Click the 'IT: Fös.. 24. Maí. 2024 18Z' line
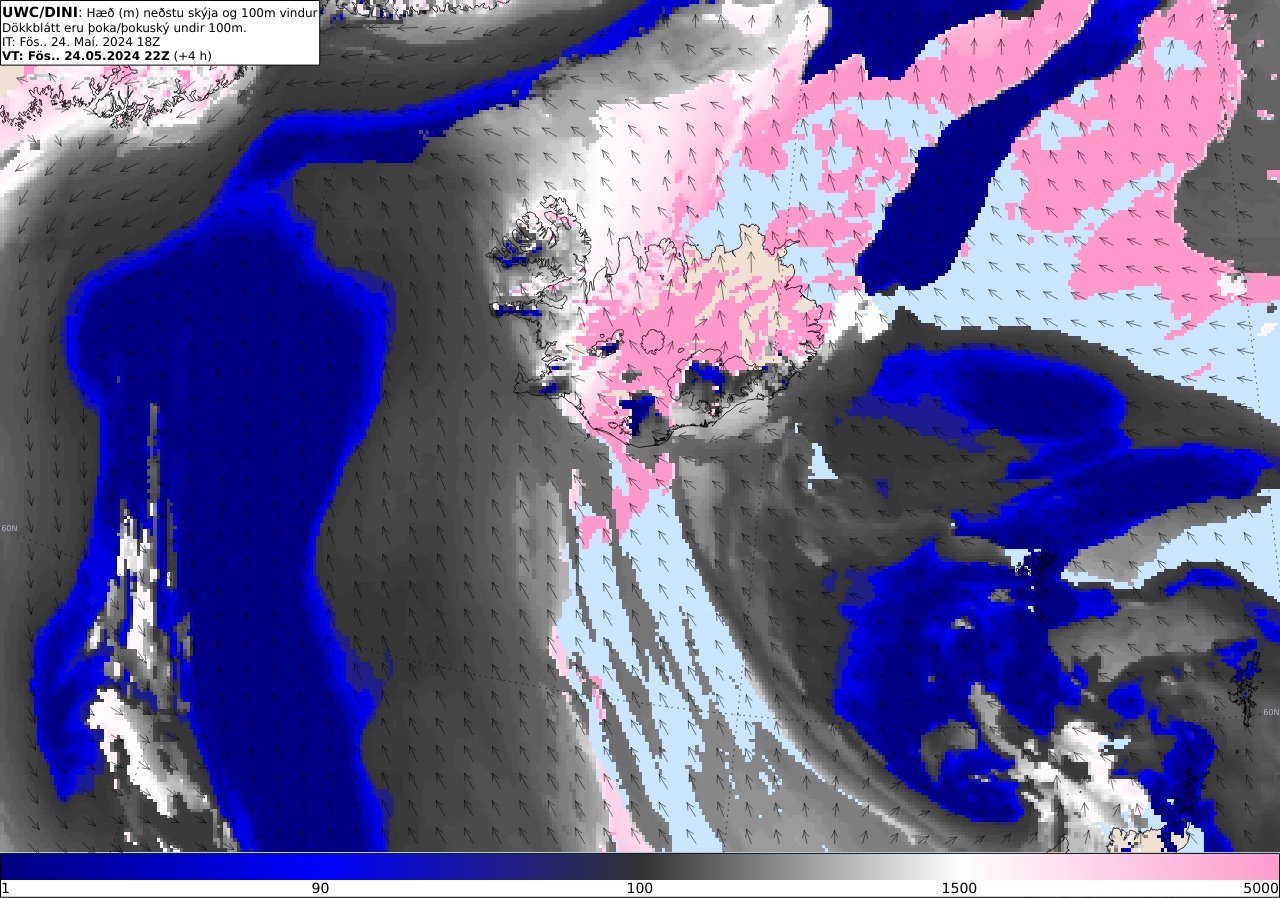The height and width of the screenshot is (898, 1280). click(81, 41)
